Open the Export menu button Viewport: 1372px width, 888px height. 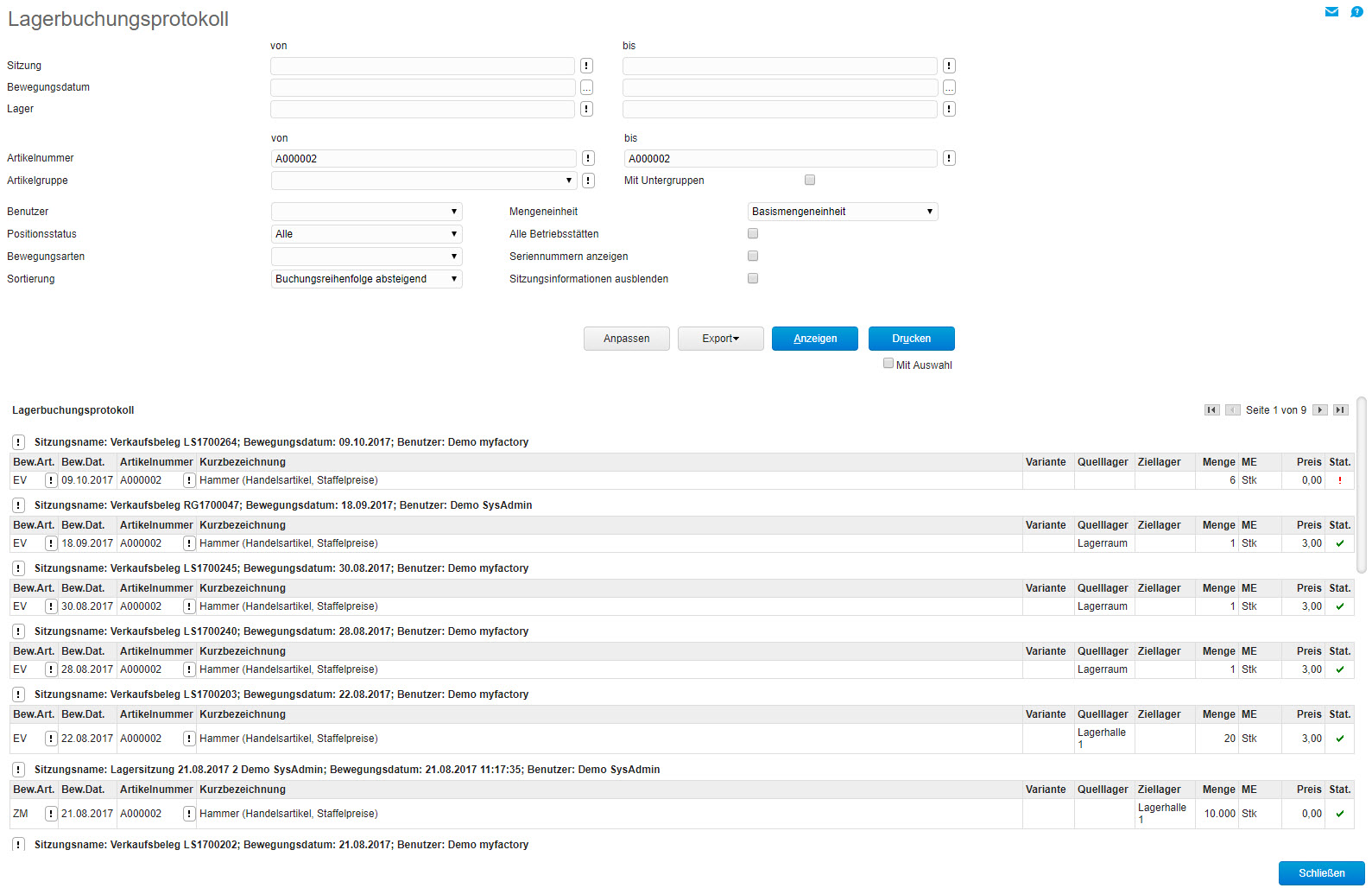tap(721, 339)
